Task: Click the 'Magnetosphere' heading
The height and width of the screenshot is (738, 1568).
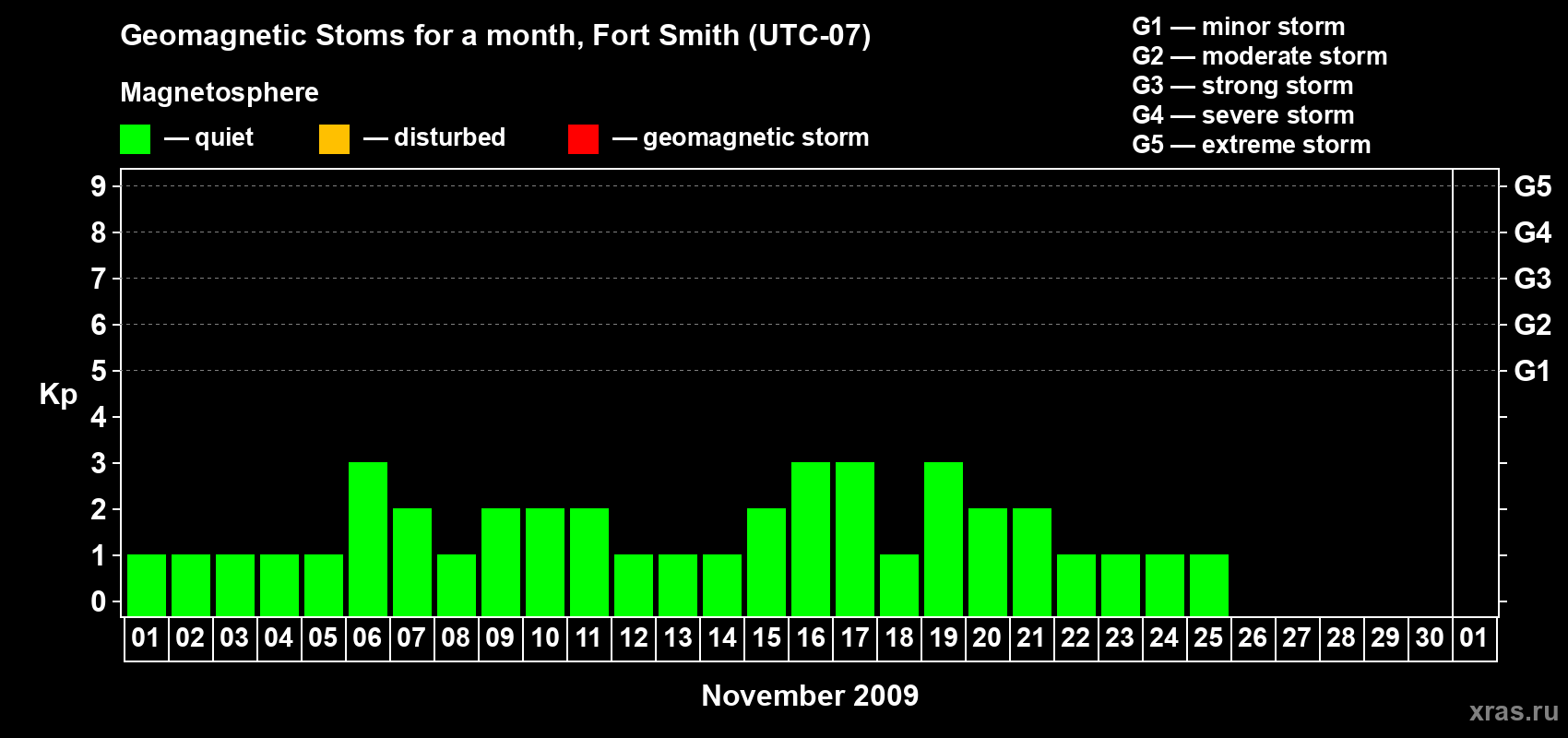Action: tap(220, 92)
